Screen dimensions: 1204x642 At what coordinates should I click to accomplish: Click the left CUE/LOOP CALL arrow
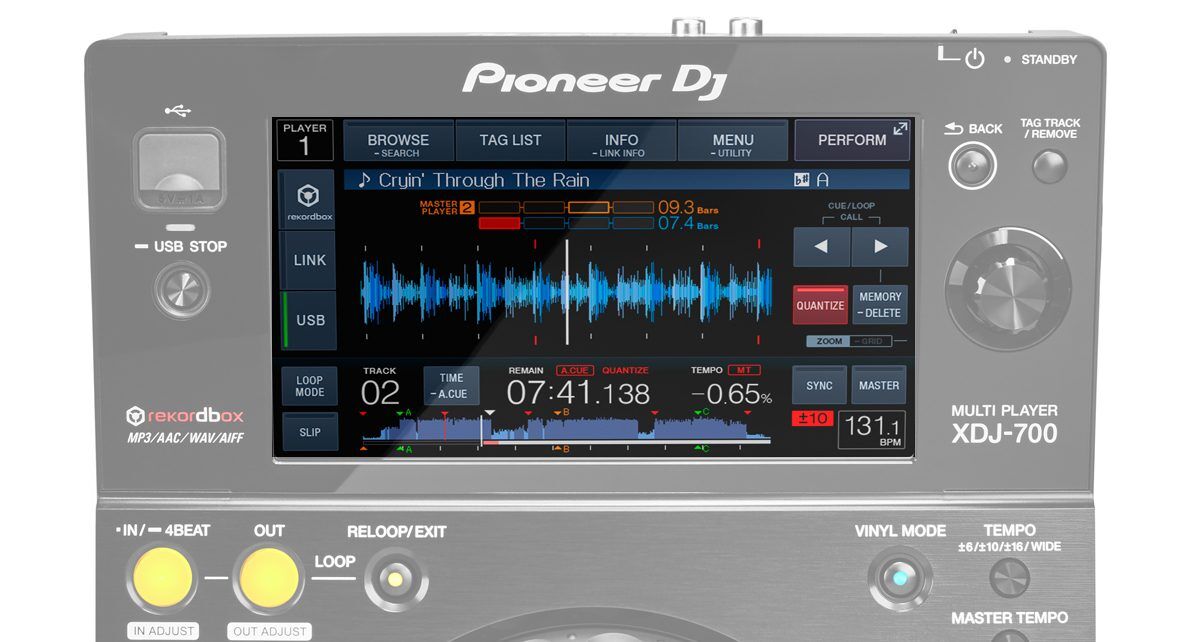click(820, 247)
